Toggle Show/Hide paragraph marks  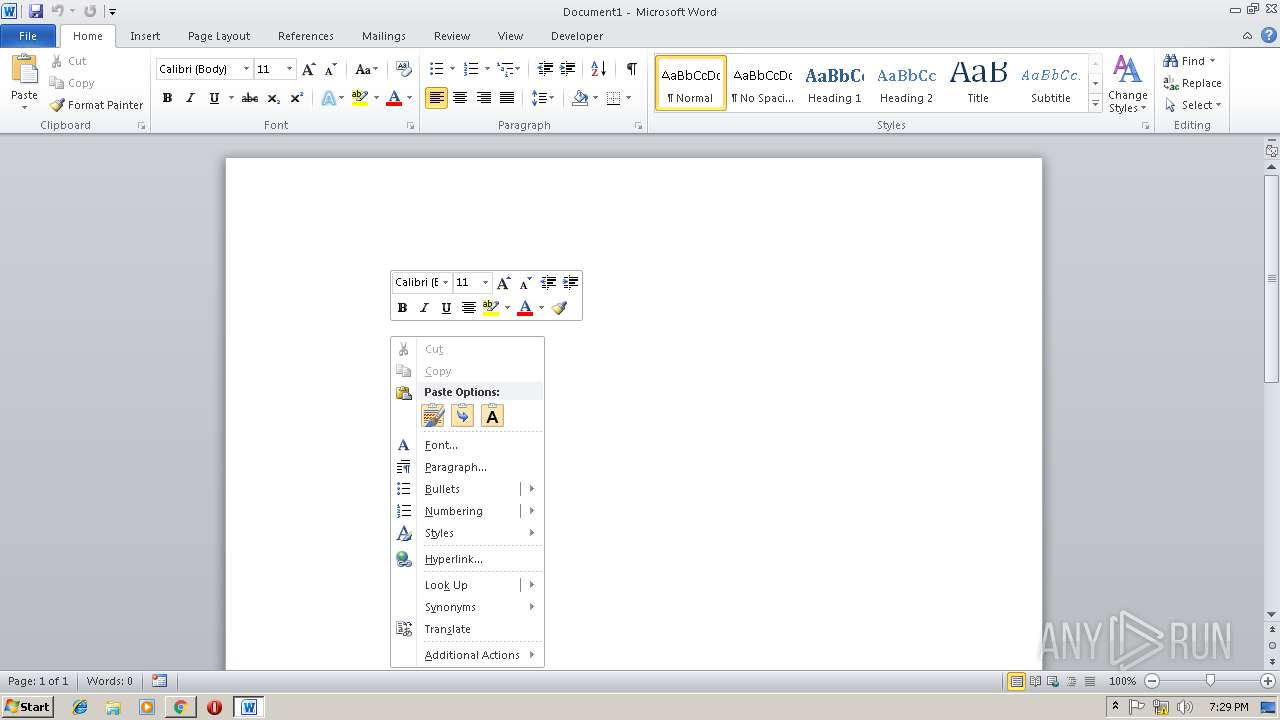631,69
